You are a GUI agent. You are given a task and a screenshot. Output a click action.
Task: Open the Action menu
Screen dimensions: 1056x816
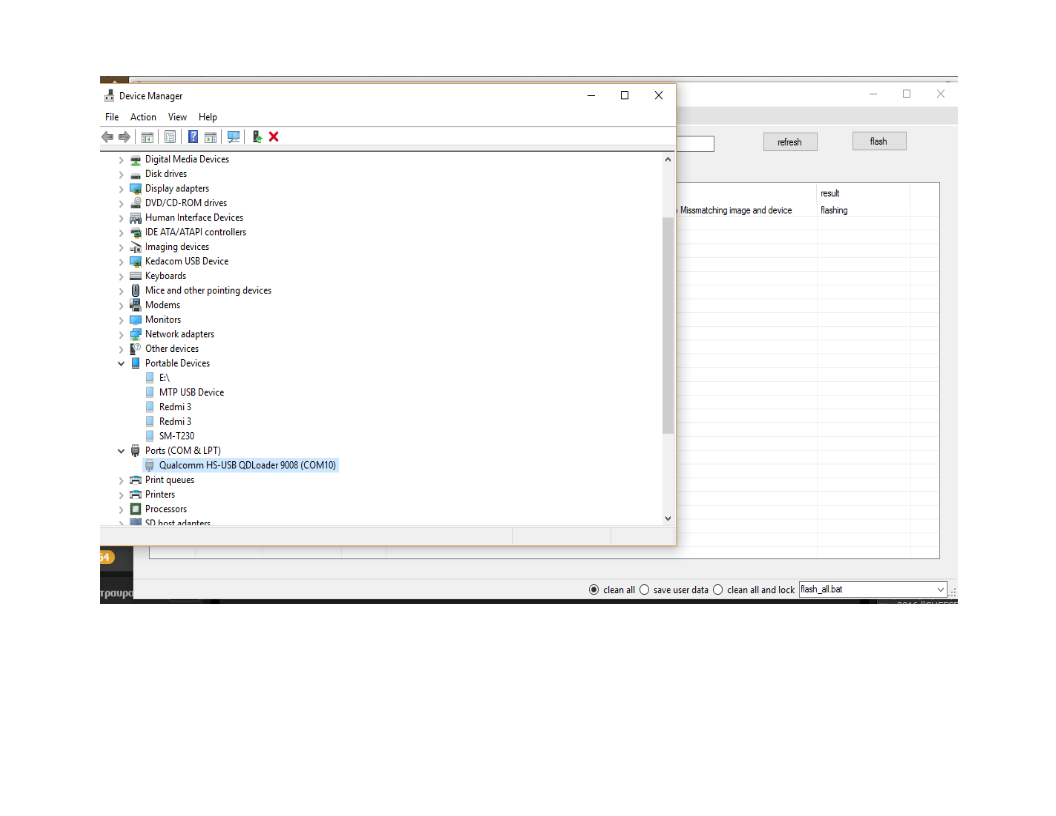(x=143, y=117)
